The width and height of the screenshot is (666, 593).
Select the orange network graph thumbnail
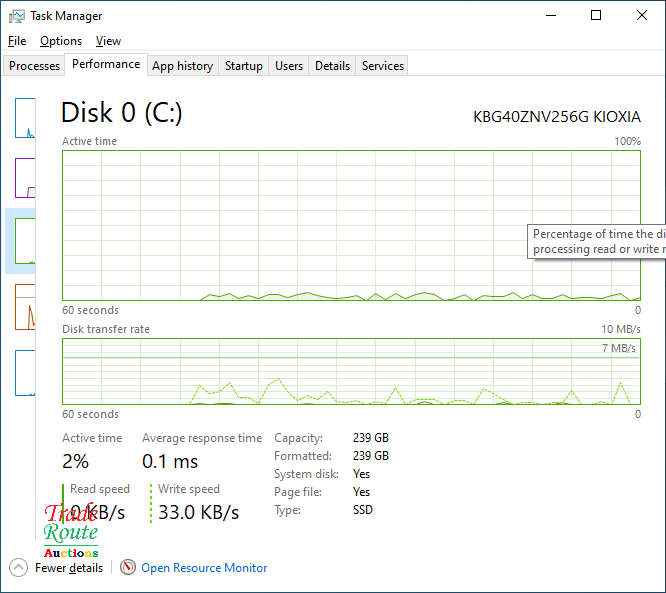[x=25, y=307]
